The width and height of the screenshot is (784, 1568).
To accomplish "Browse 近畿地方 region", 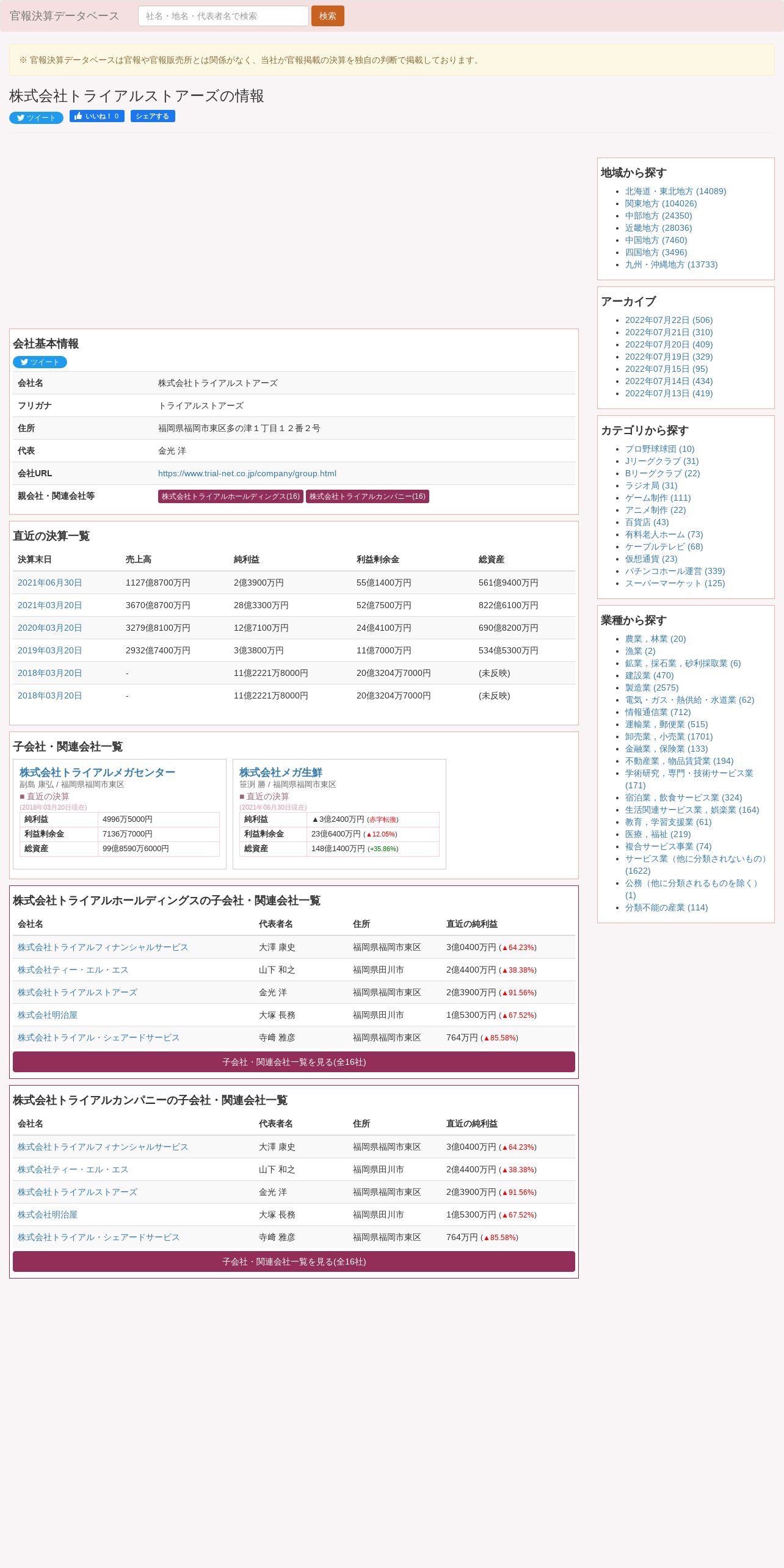I will point(658,228).
